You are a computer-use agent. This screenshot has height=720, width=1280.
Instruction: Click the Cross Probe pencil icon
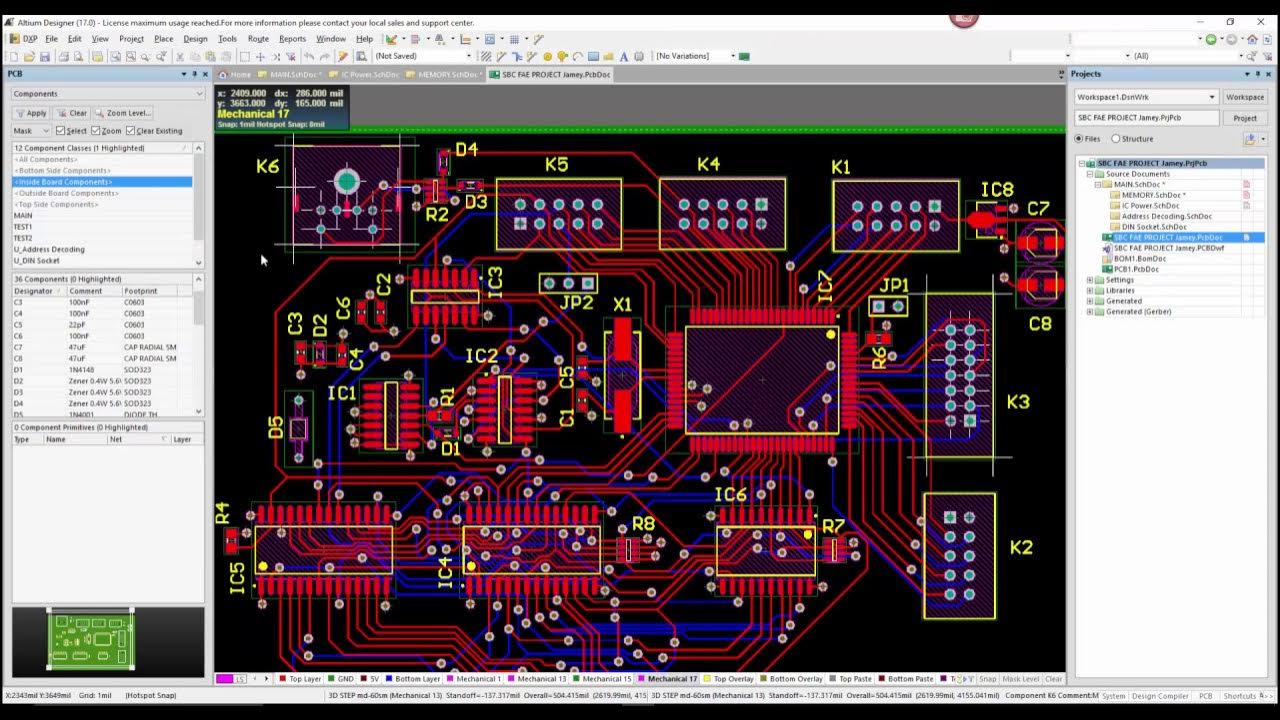(342, 56)
